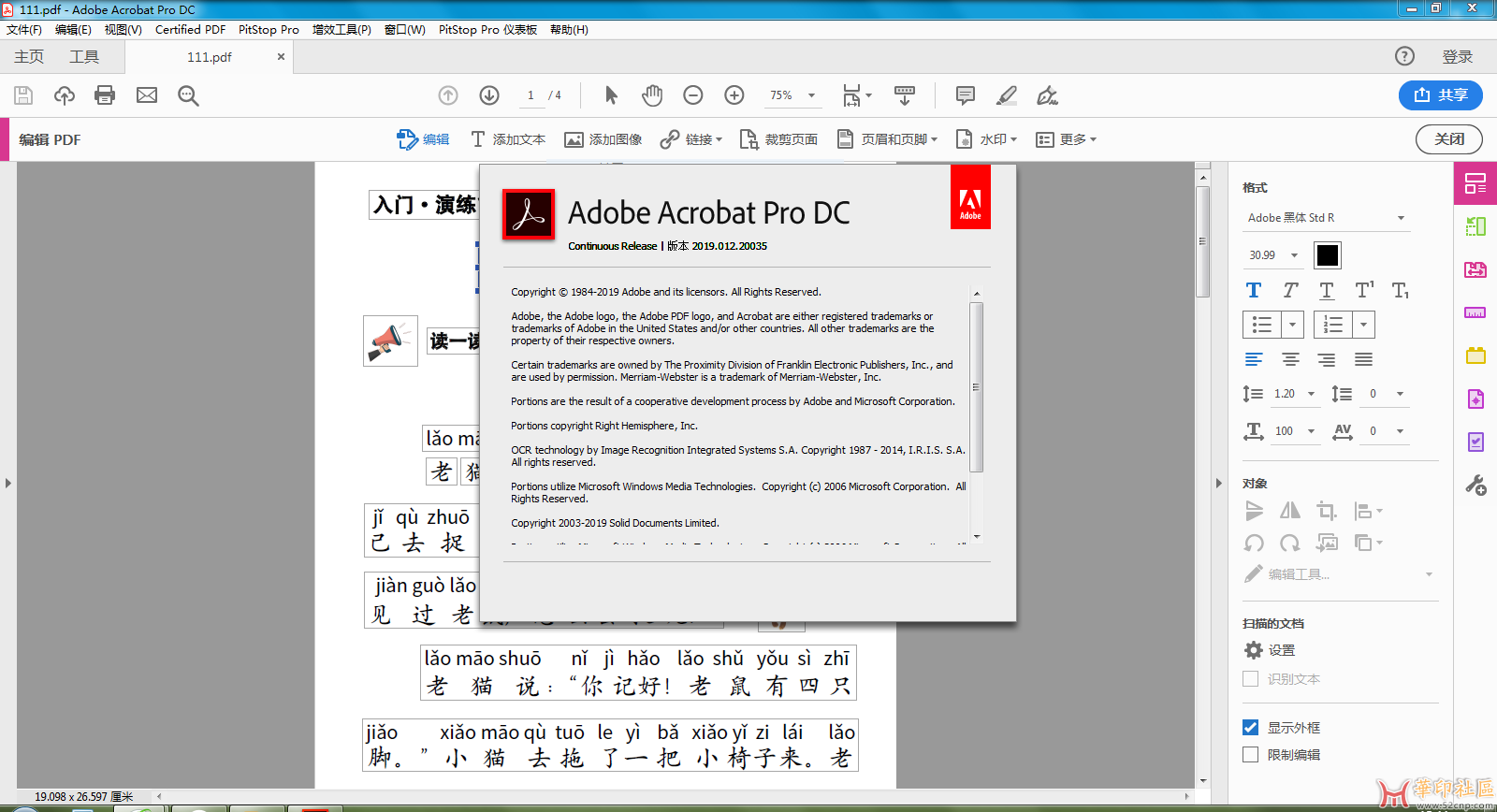Apply superscript text style

coord(1364,290)
